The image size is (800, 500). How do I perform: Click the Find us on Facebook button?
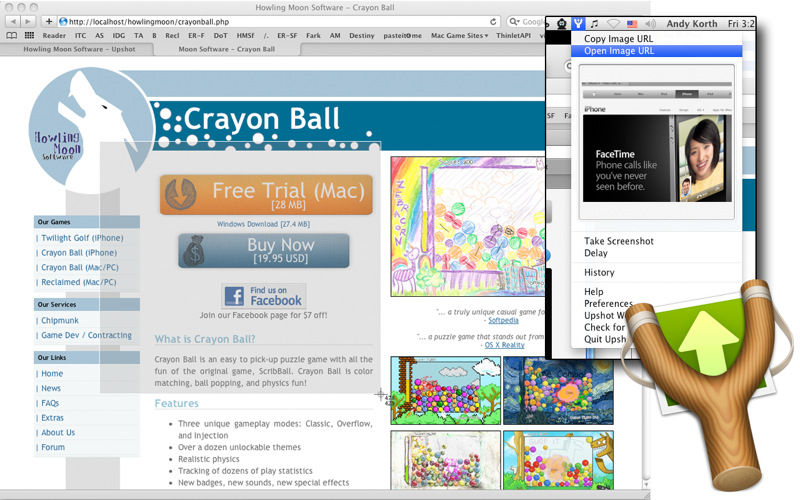point(264,296)
